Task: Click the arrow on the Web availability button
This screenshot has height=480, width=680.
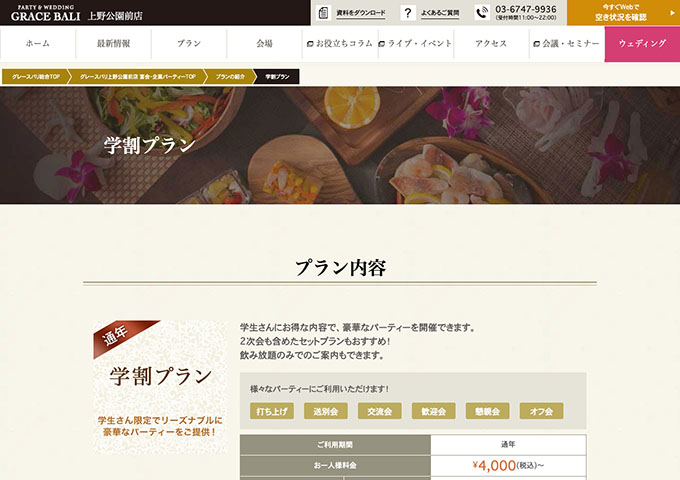Action: [673, 13]
